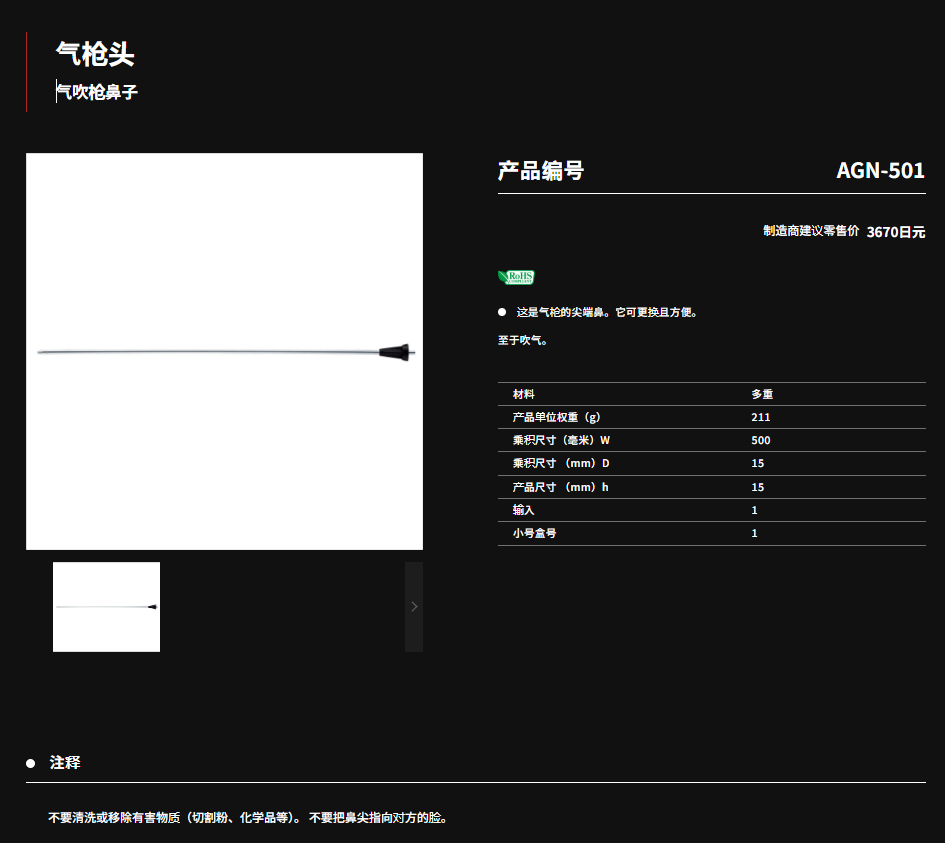Click the product code AGN-501
This screenshot has width=945, height=843.
pyautogui.click(x=880, y=171)
